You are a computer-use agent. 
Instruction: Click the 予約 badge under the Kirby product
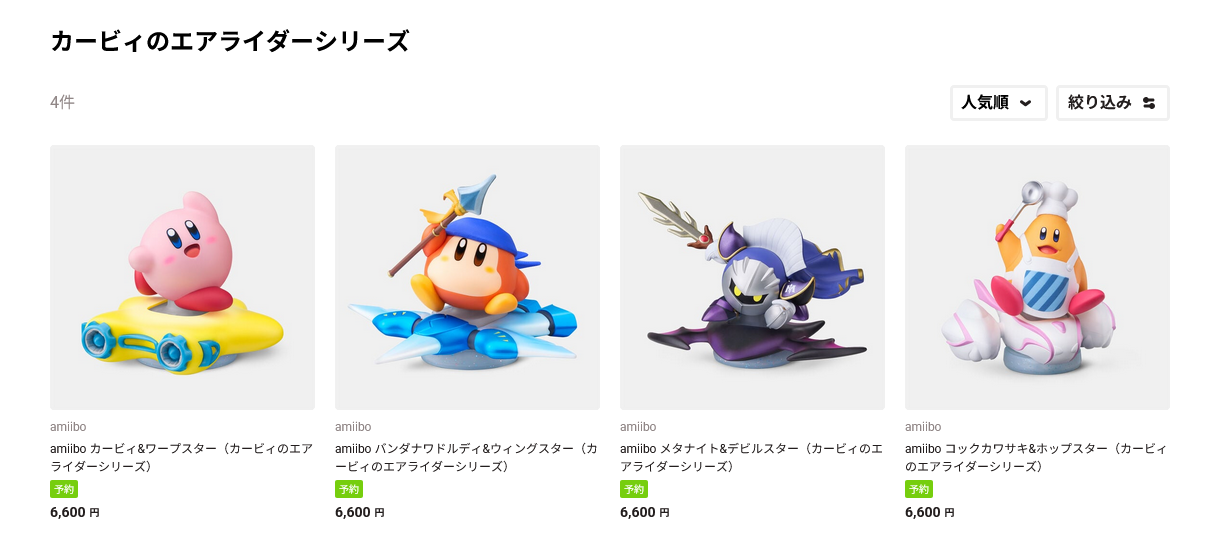pyautogui.click(x=64, y=489)
